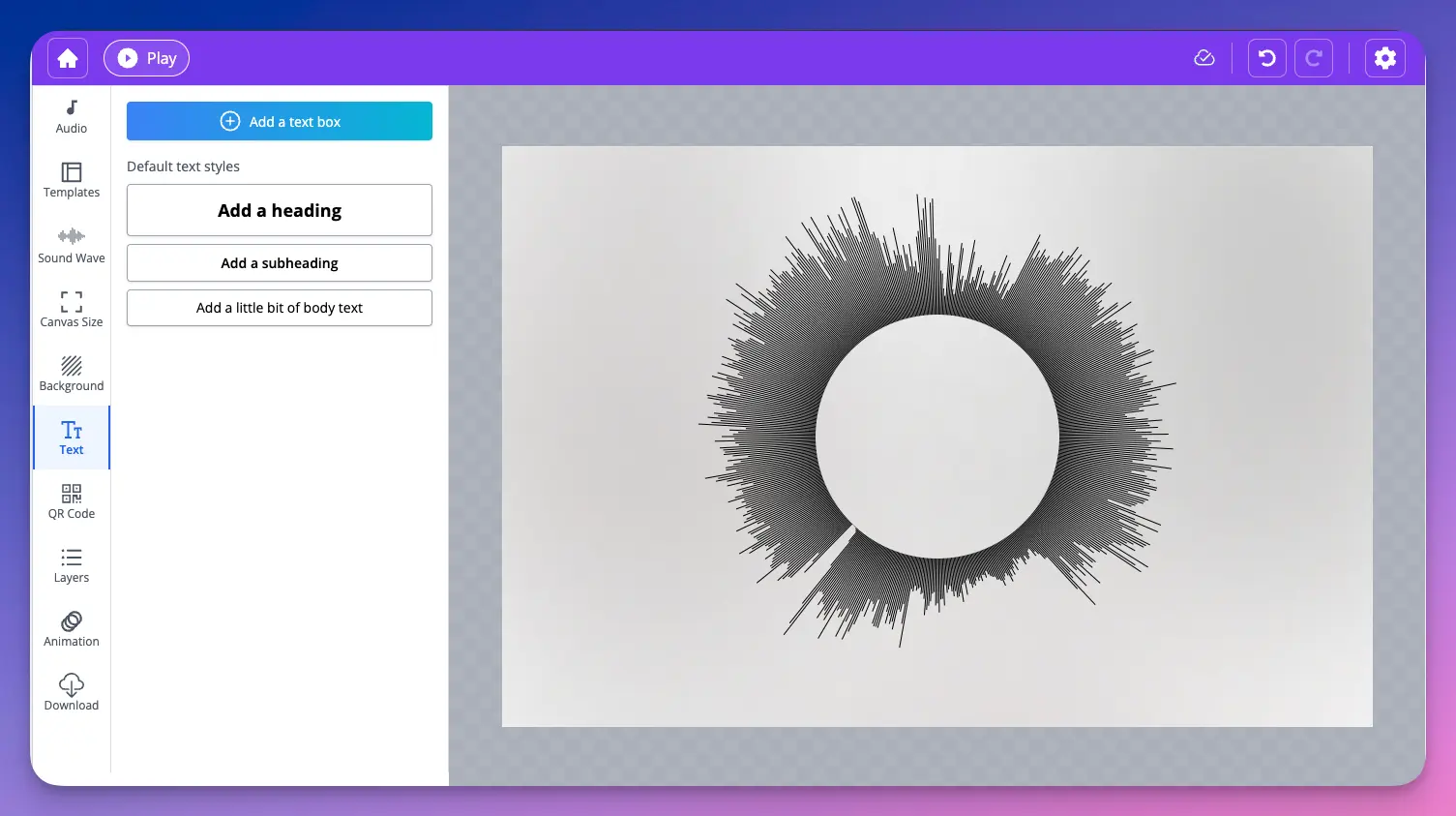
Task: Open the Background panel
Action: (x=71, y=373)
